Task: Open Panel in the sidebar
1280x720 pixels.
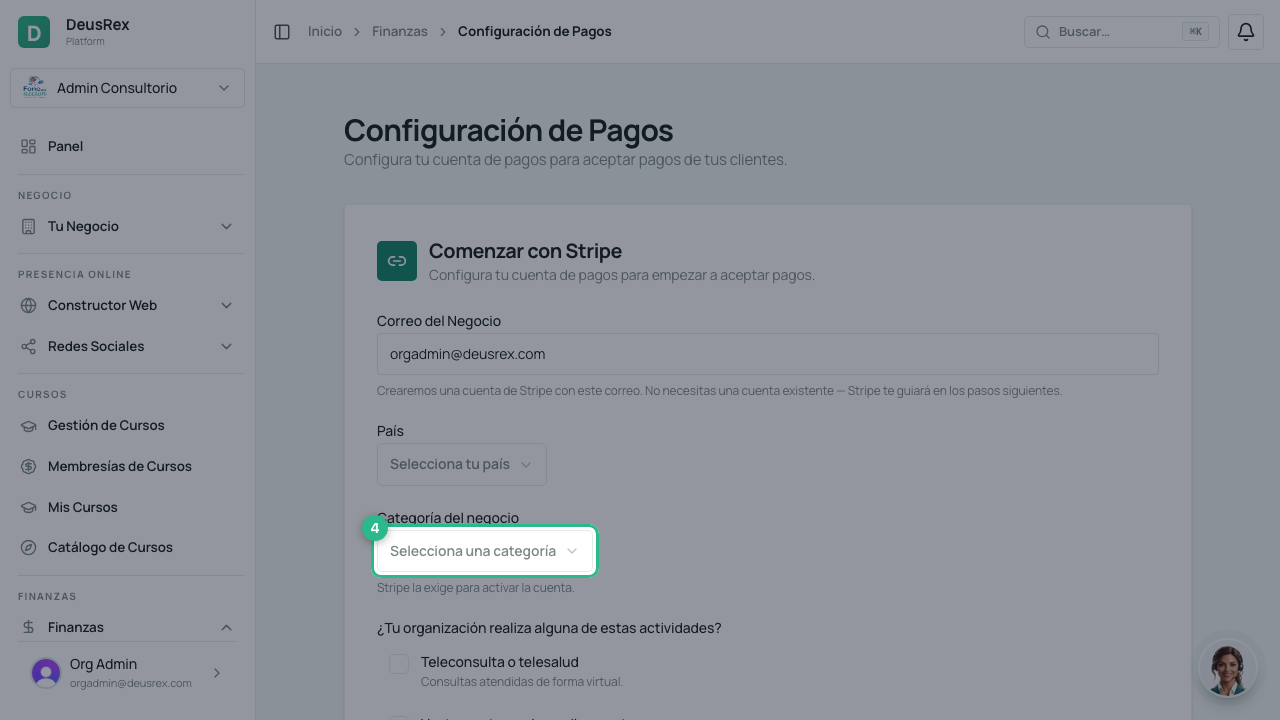Action: (x=127, y=146)
